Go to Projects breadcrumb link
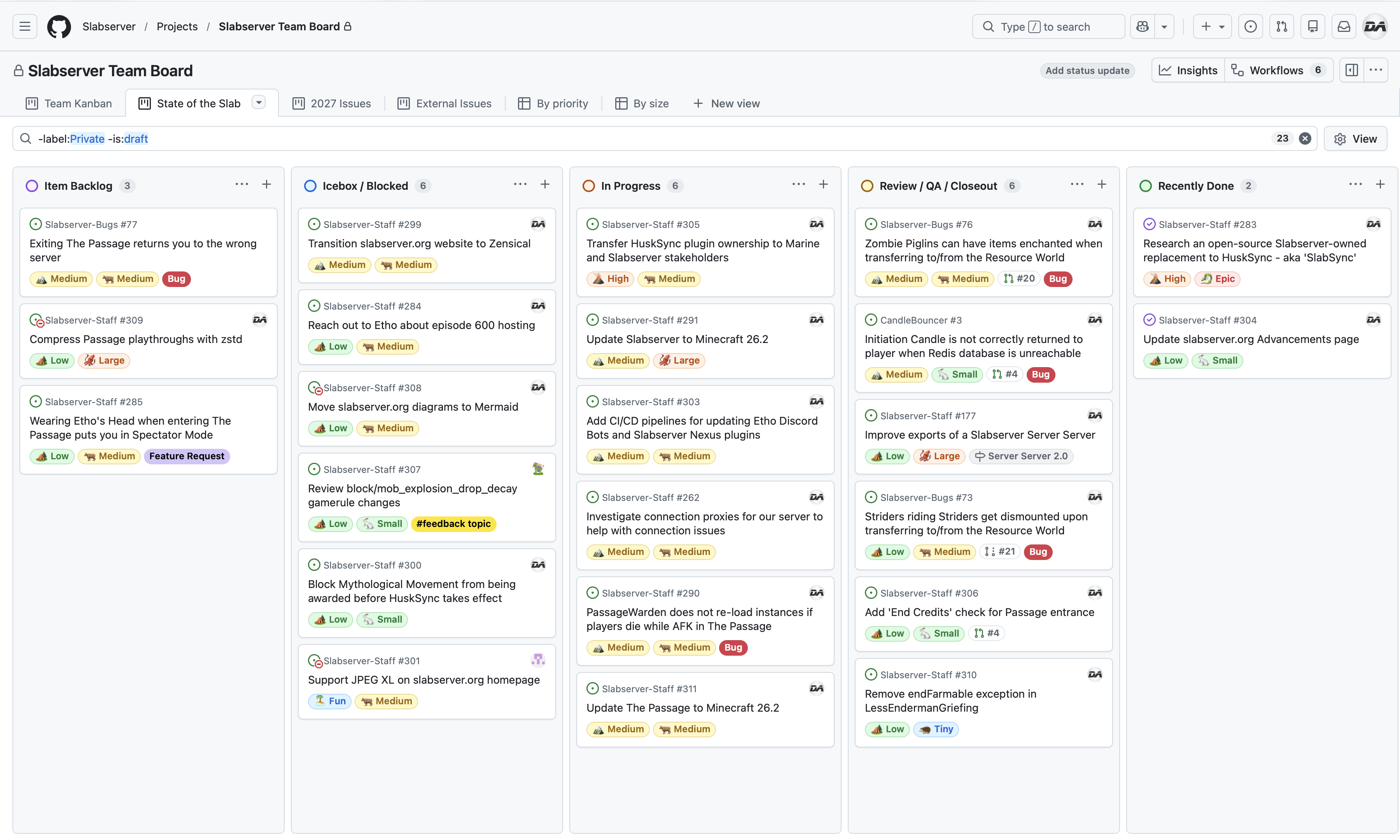Viewport: 1400px width, 840px height. pyautogui.click(x=177, y=26)
